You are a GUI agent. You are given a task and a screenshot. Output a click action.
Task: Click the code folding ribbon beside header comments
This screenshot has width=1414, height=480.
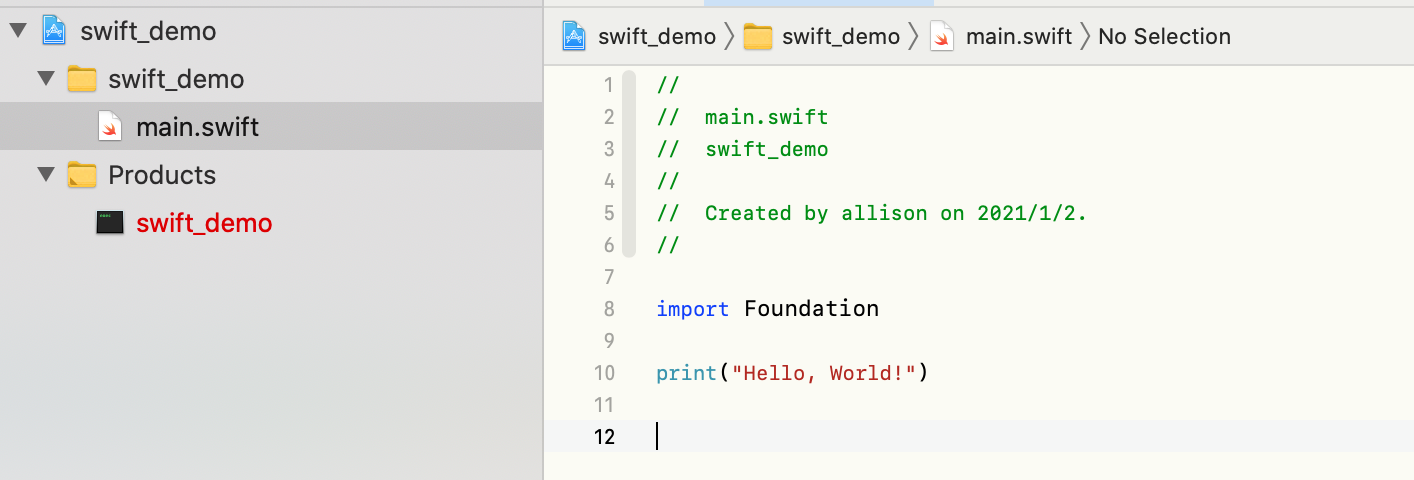click(628, 164)
